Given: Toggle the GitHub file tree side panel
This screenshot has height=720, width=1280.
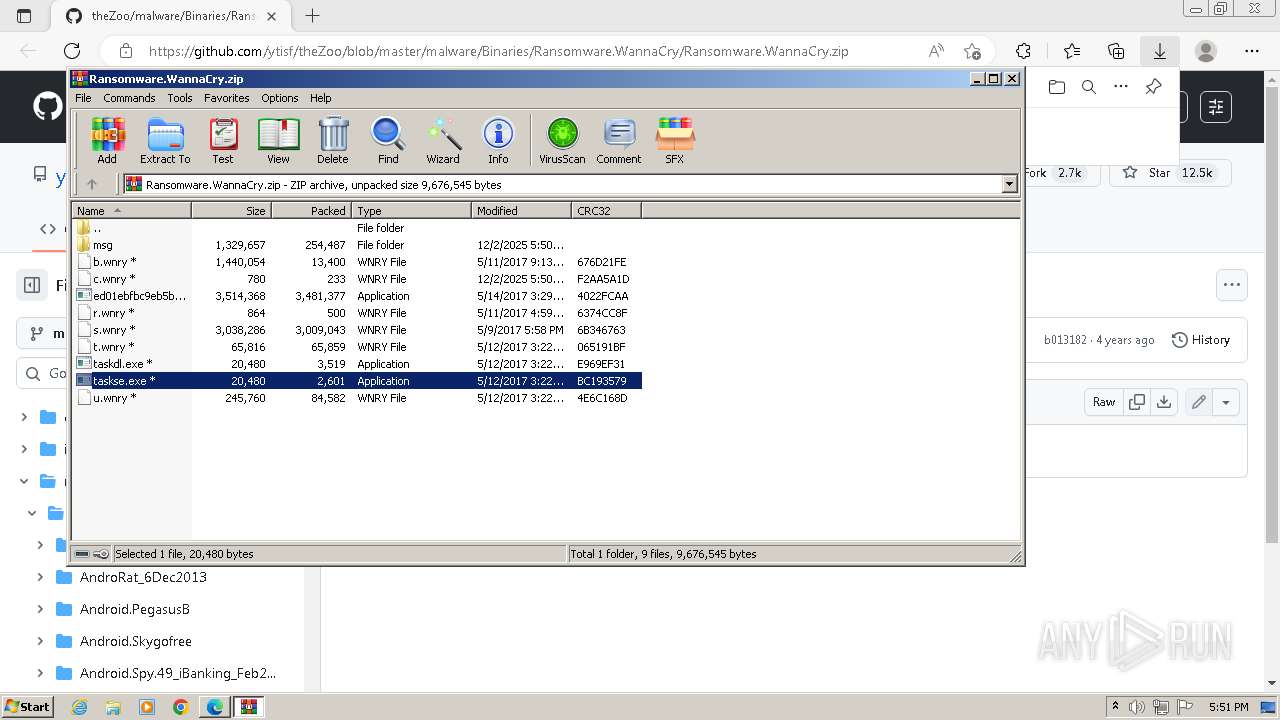Looking at the screenshot, I should coord(32,285).
